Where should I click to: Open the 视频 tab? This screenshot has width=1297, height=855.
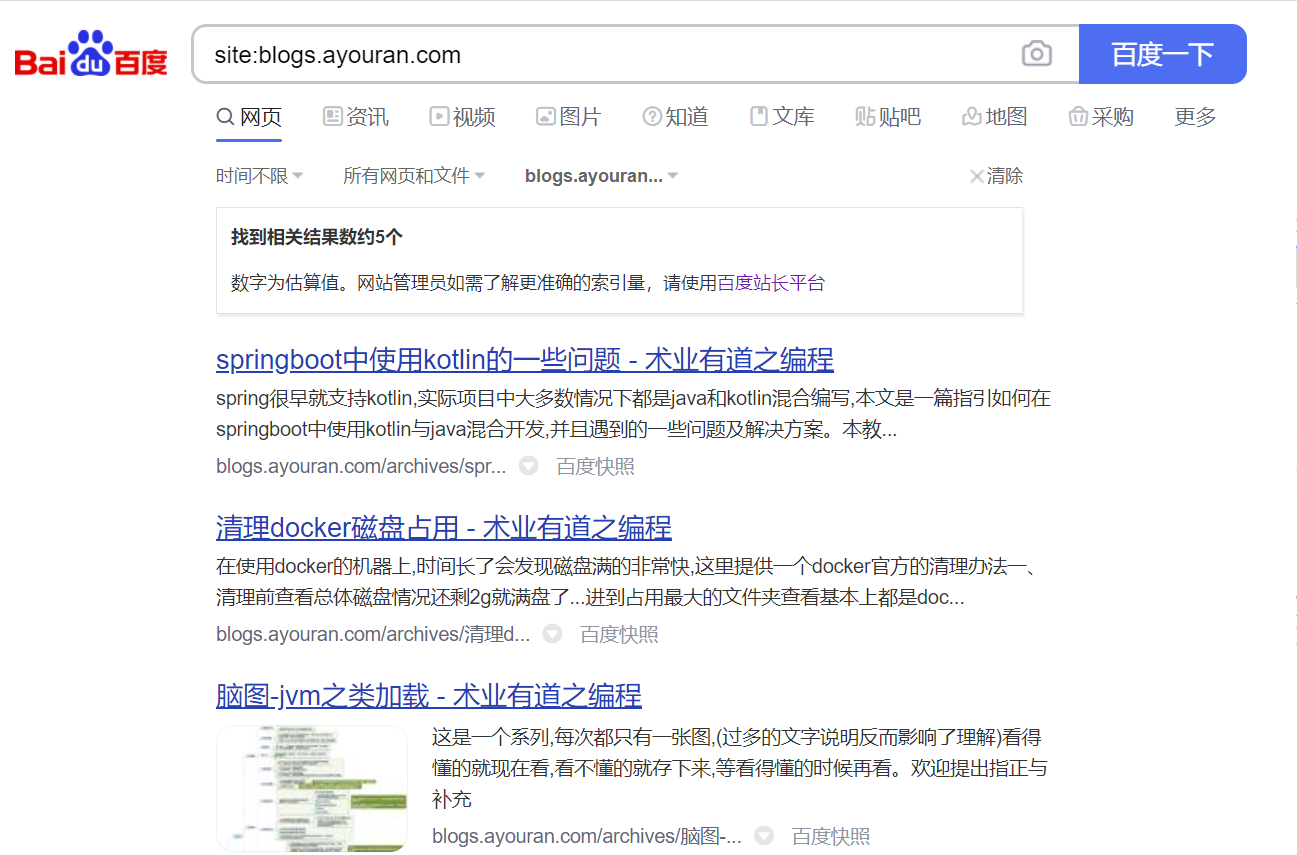pyautogui.click(x=463, y=117)
